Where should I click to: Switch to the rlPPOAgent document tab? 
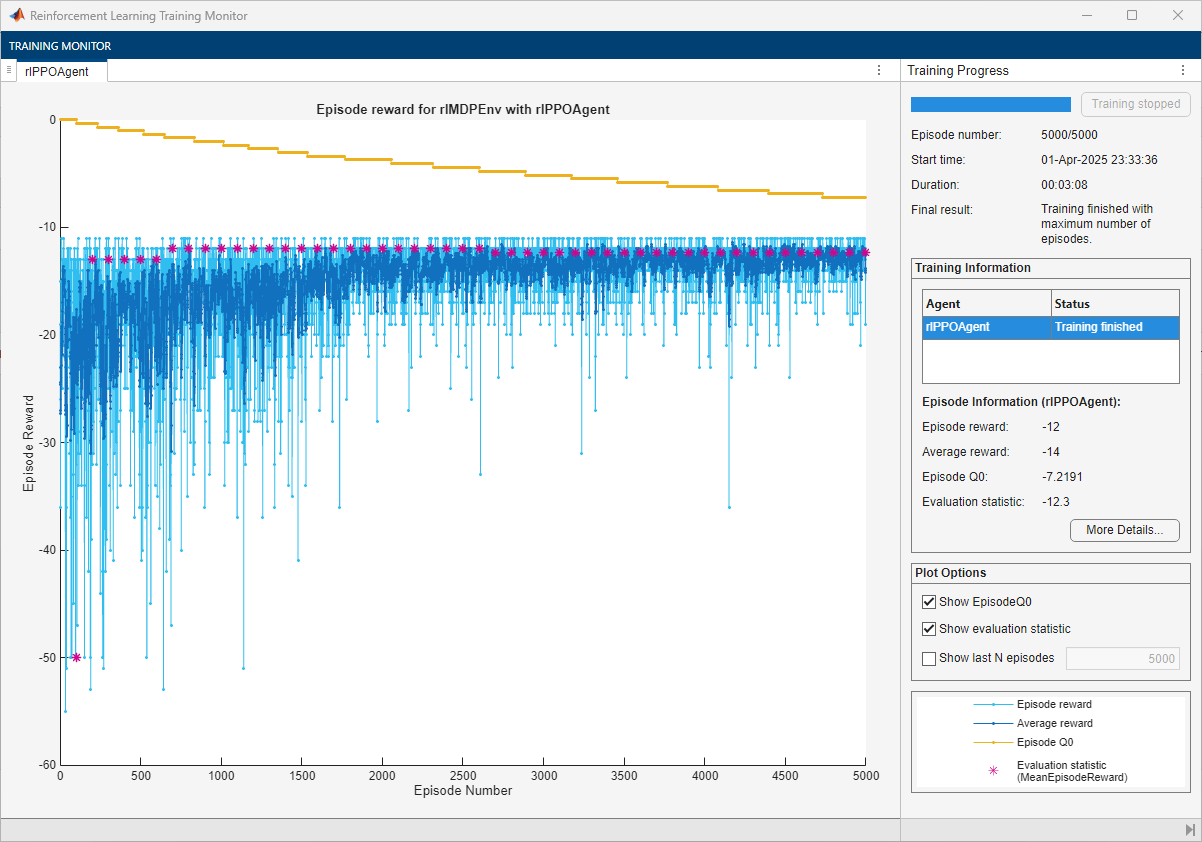(x=59, y=71)
